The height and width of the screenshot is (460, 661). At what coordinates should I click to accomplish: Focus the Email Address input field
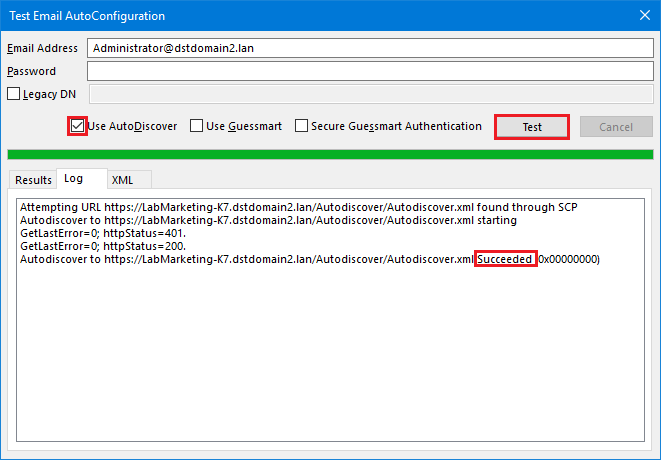[370, 48]
